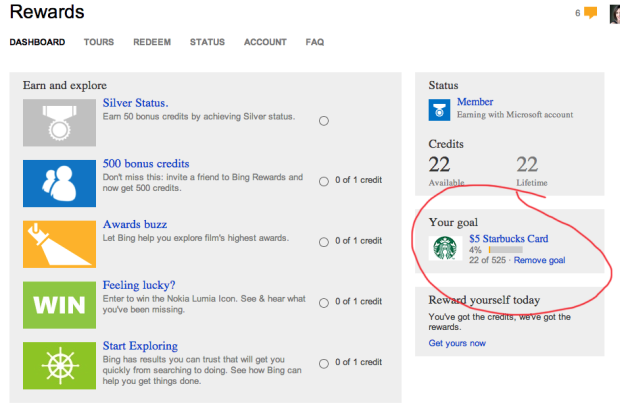Select the Silver Status circle indicator
The height and width of the screenshot is (413, 620).
(x=324, y=121)
